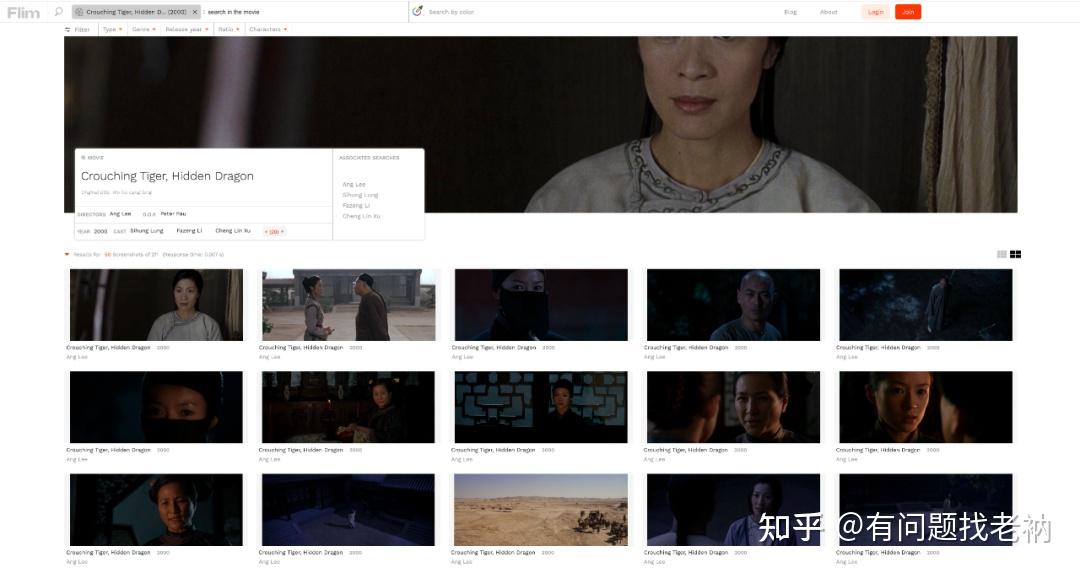Viewport: 1080px width, 573px height.
Task: Click the color picker eyedropper icon
Action: tap(417, 11)
